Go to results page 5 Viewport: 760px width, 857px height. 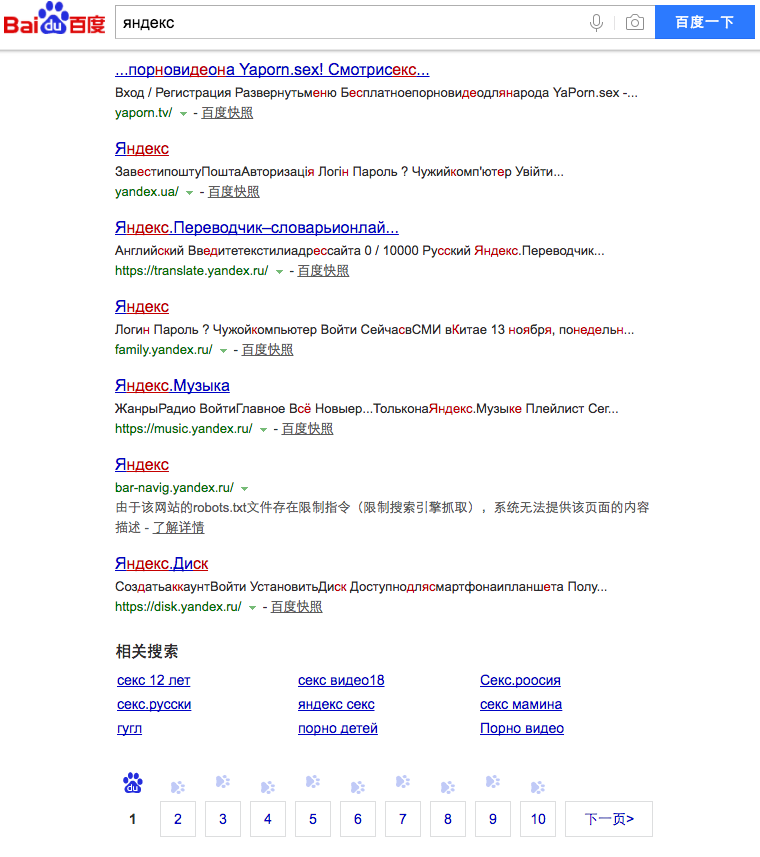(313, 819)
